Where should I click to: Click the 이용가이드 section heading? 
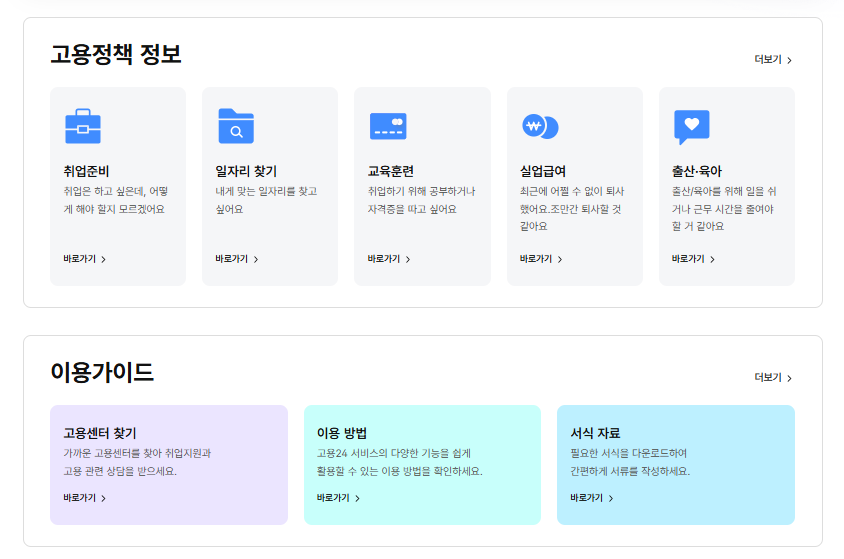(x=102, y=372)
